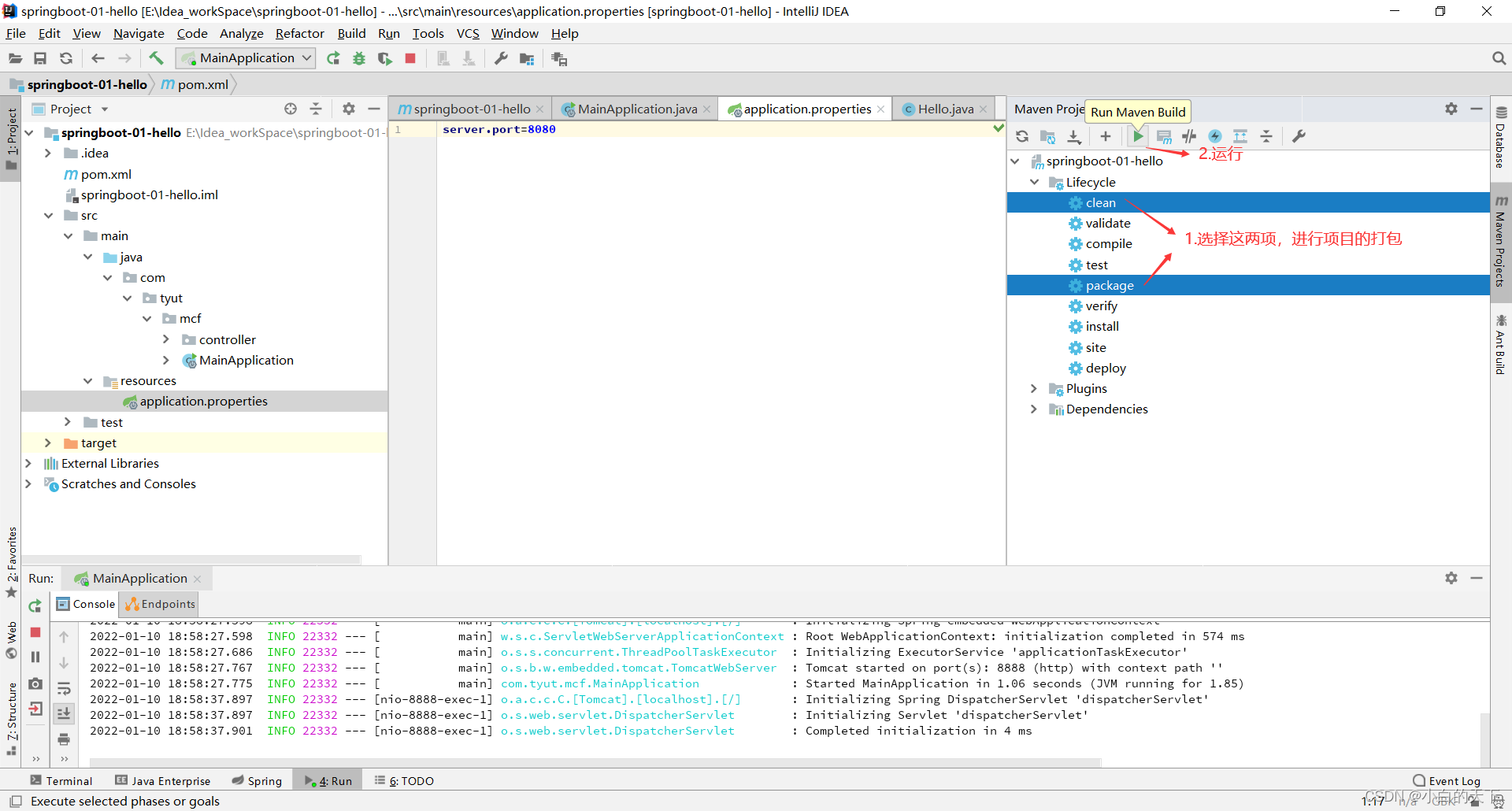Open the 6: TODO tool window

(405, 781)
